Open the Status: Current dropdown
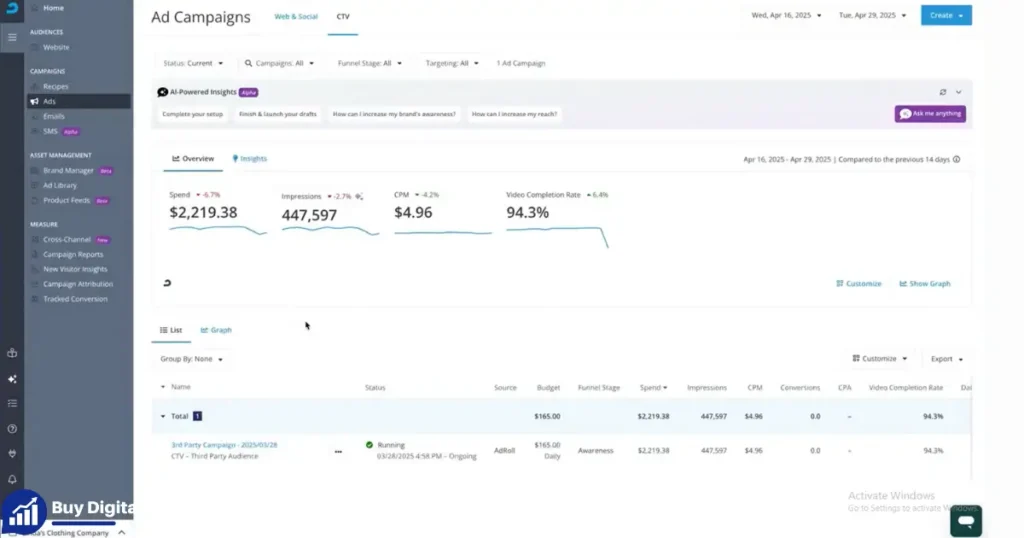The width and height of the screenshot is (1024, 538). click(x=193, y=63)
